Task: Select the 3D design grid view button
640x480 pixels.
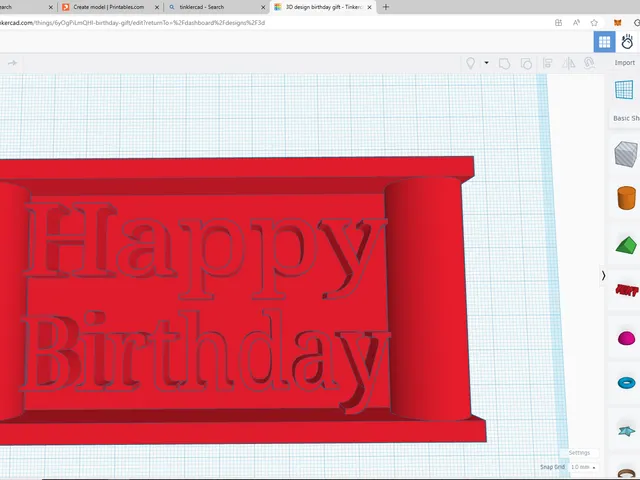Action: [604, 42]
